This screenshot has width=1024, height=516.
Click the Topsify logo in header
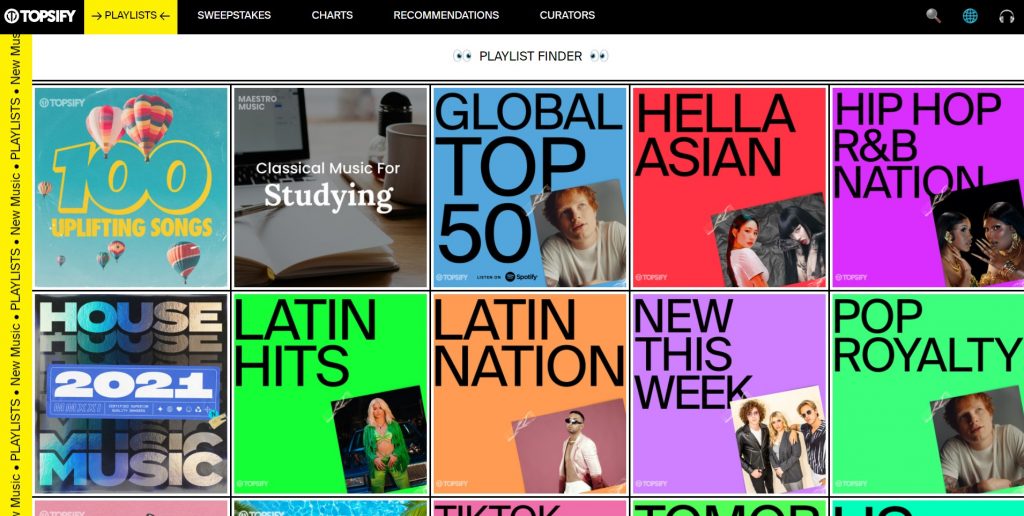click(40, 16)
